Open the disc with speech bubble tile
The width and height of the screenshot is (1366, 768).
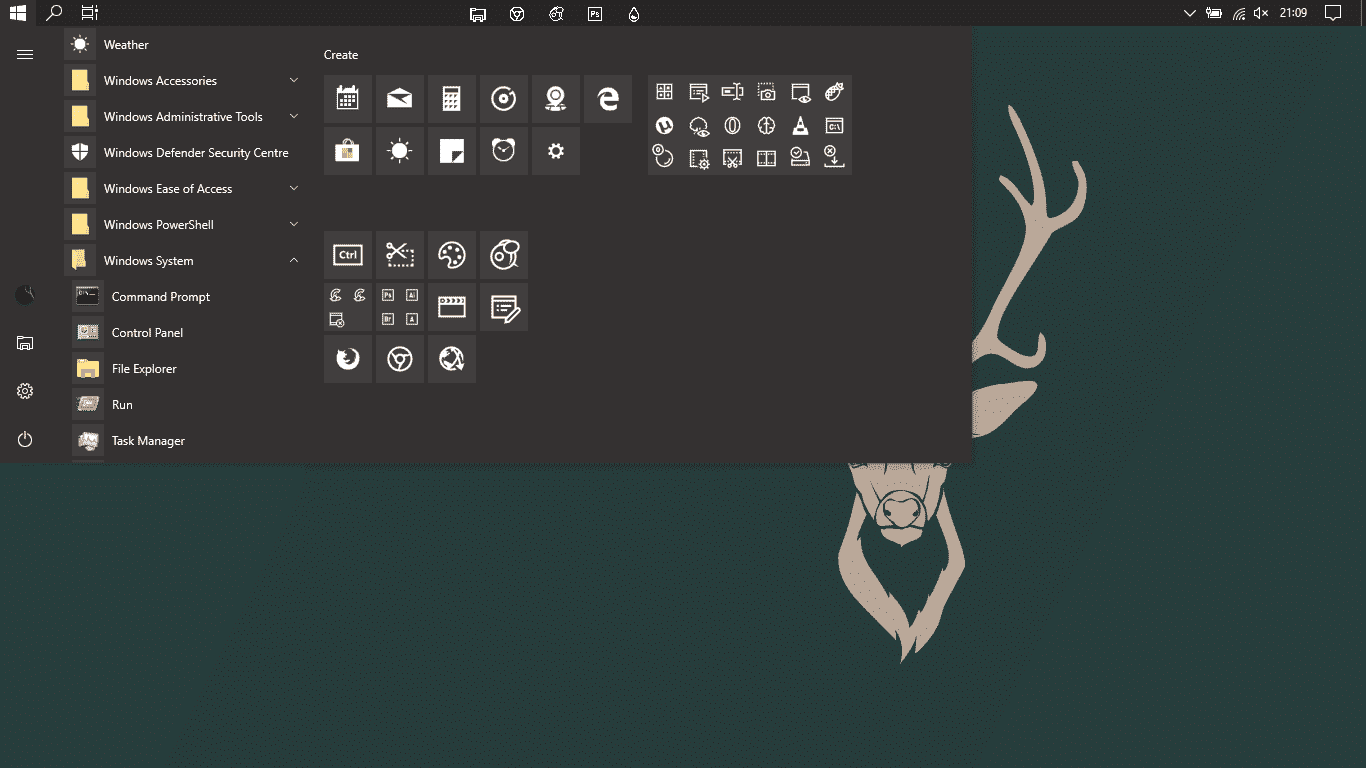504,255
